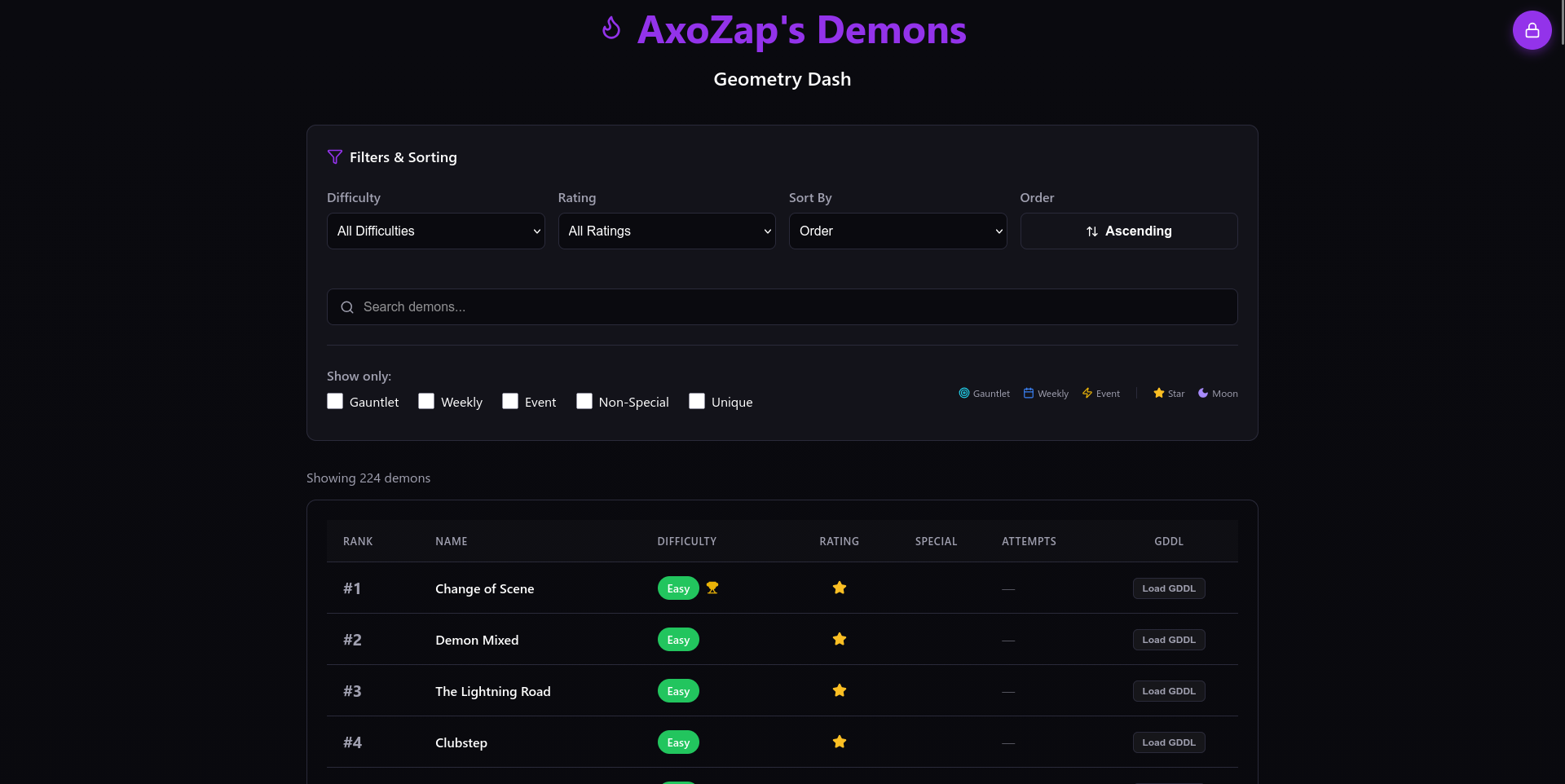Select the Clubstep demon name
1565x784 pixels.
pos(461,742)
